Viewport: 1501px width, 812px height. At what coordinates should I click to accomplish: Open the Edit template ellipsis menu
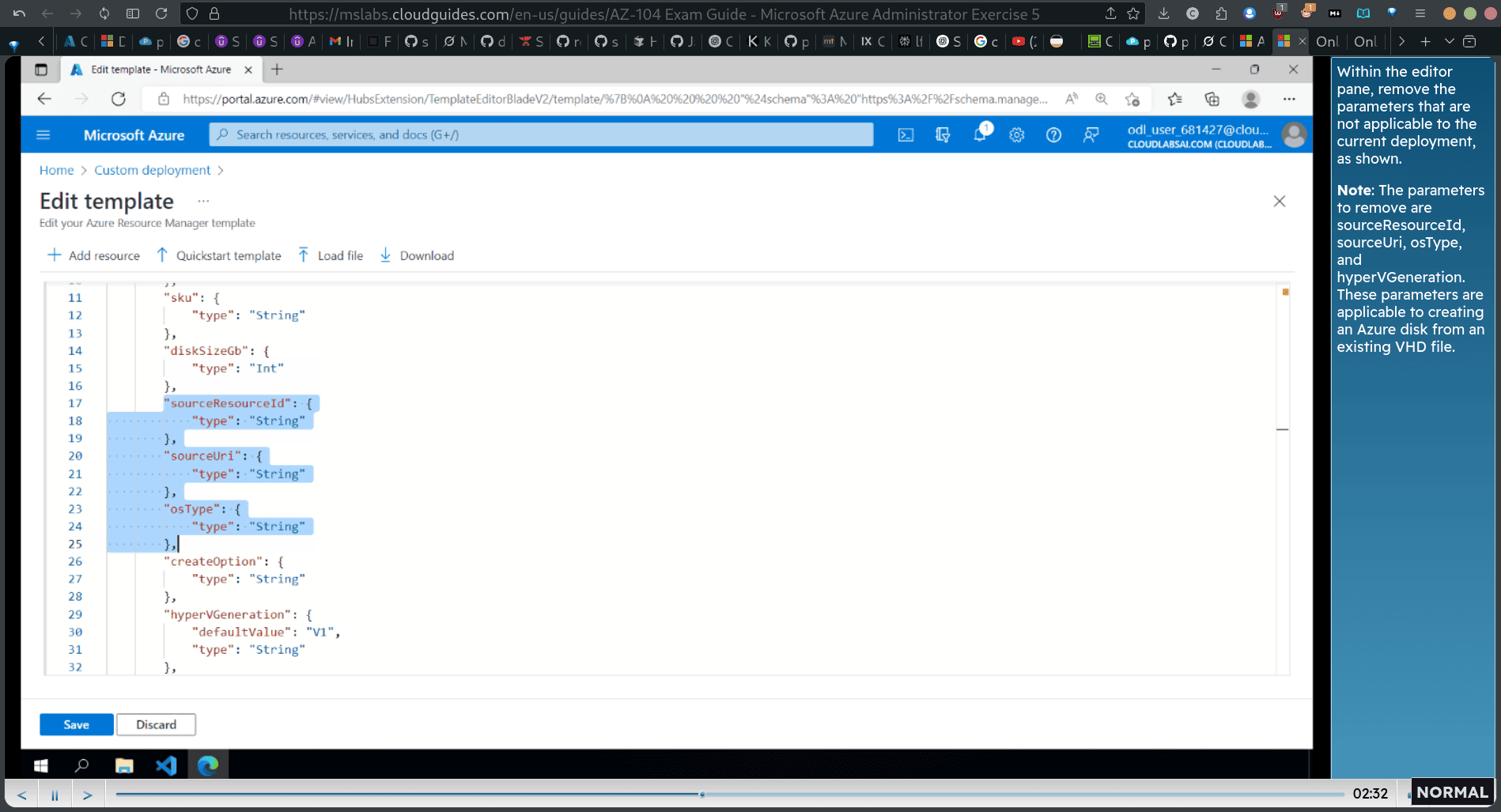(203, 201)
